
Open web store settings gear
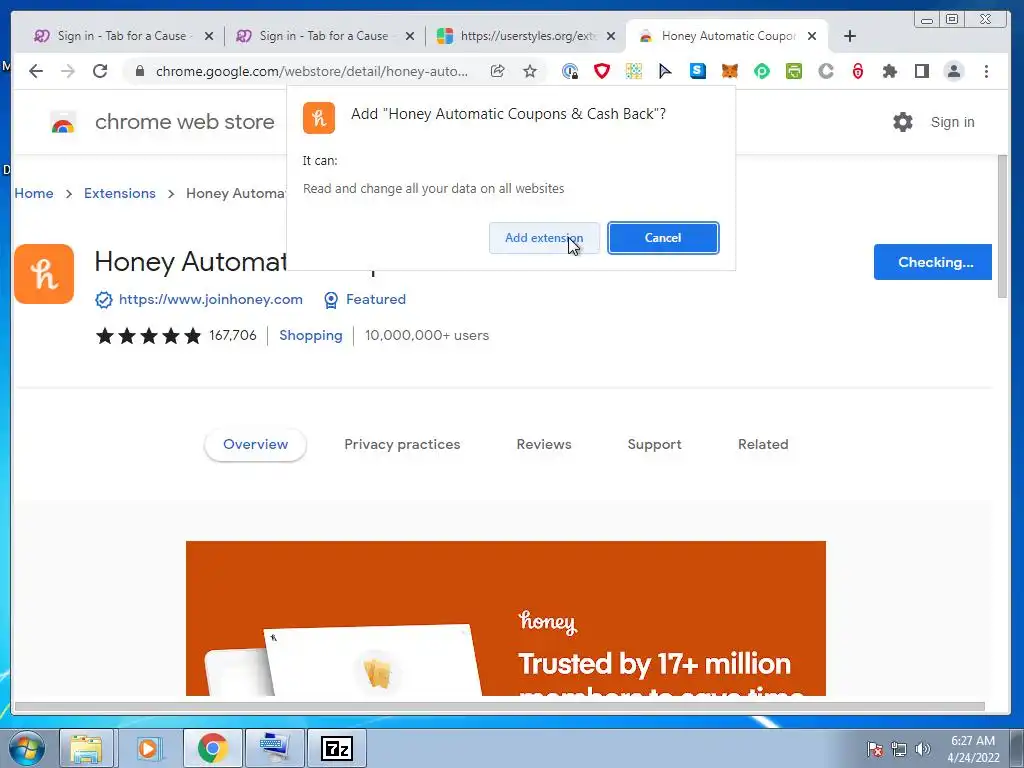point(903,122)
